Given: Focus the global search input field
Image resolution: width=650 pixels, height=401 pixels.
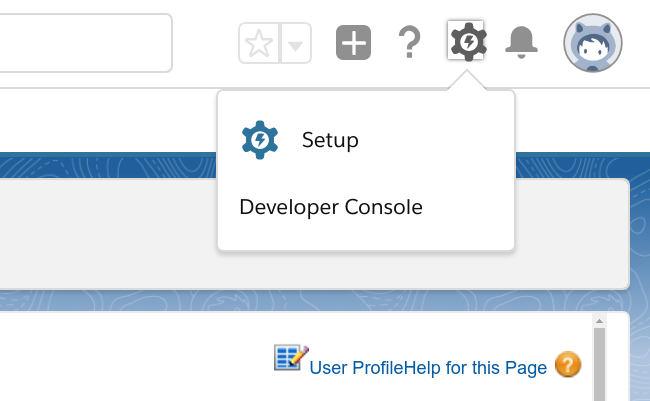Looking at the screenshot, I should [x=85, y=43].
